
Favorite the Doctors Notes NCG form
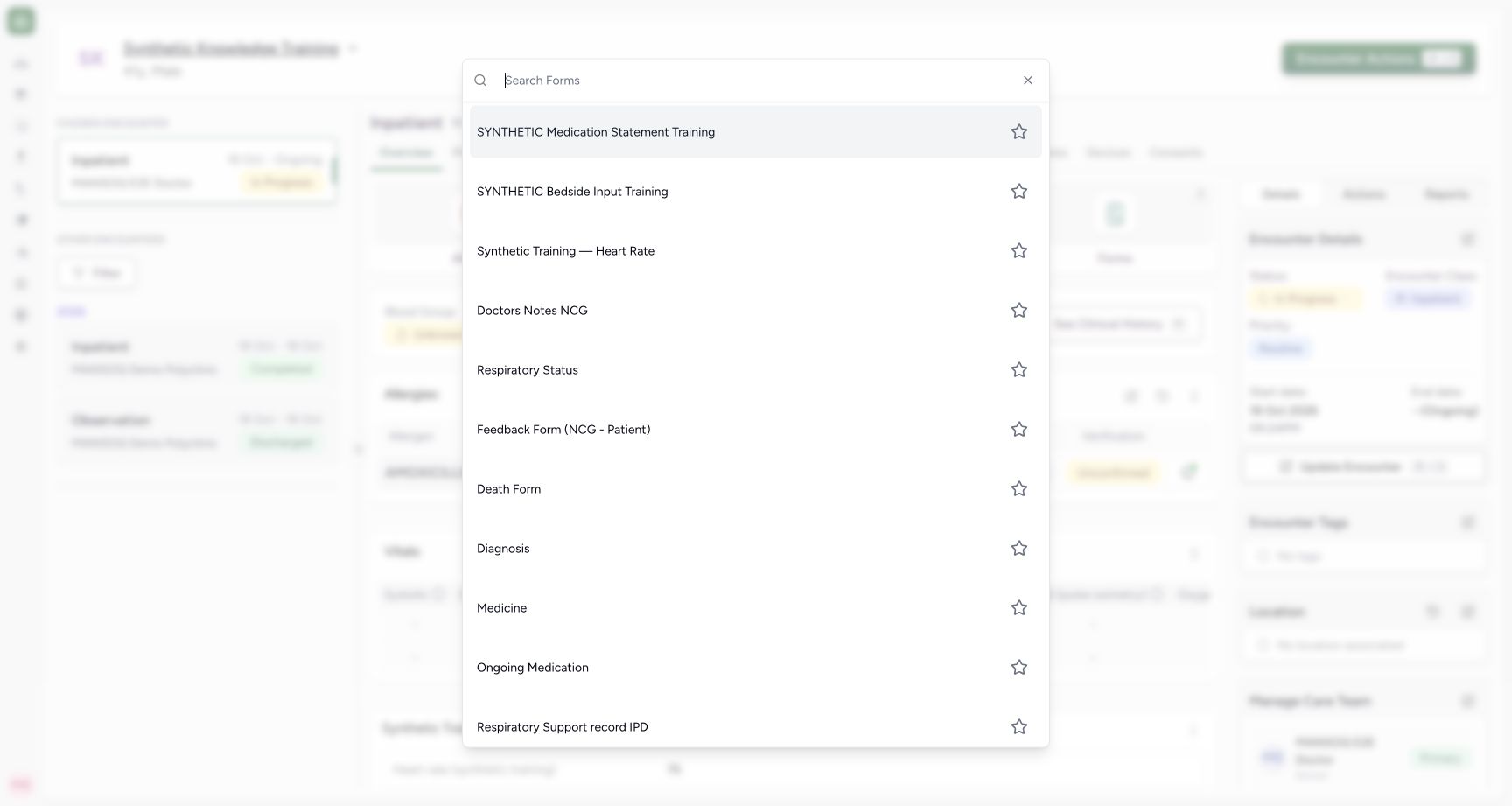click(1019, 311)
